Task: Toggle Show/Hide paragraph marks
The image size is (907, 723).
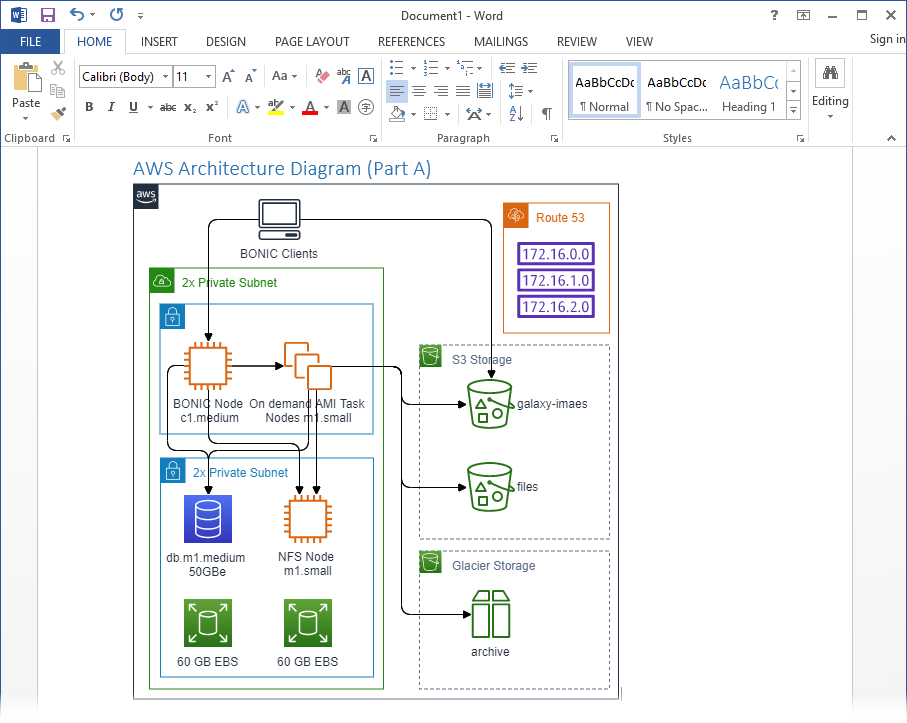Action: (547, 113)
